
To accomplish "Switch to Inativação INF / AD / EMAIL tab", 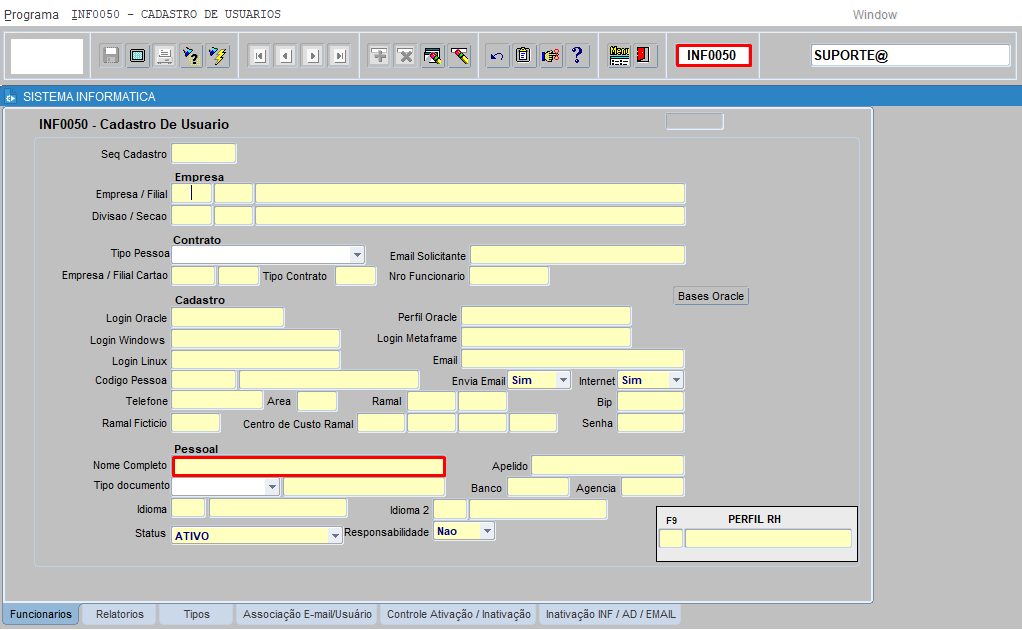I will (610, 614).
